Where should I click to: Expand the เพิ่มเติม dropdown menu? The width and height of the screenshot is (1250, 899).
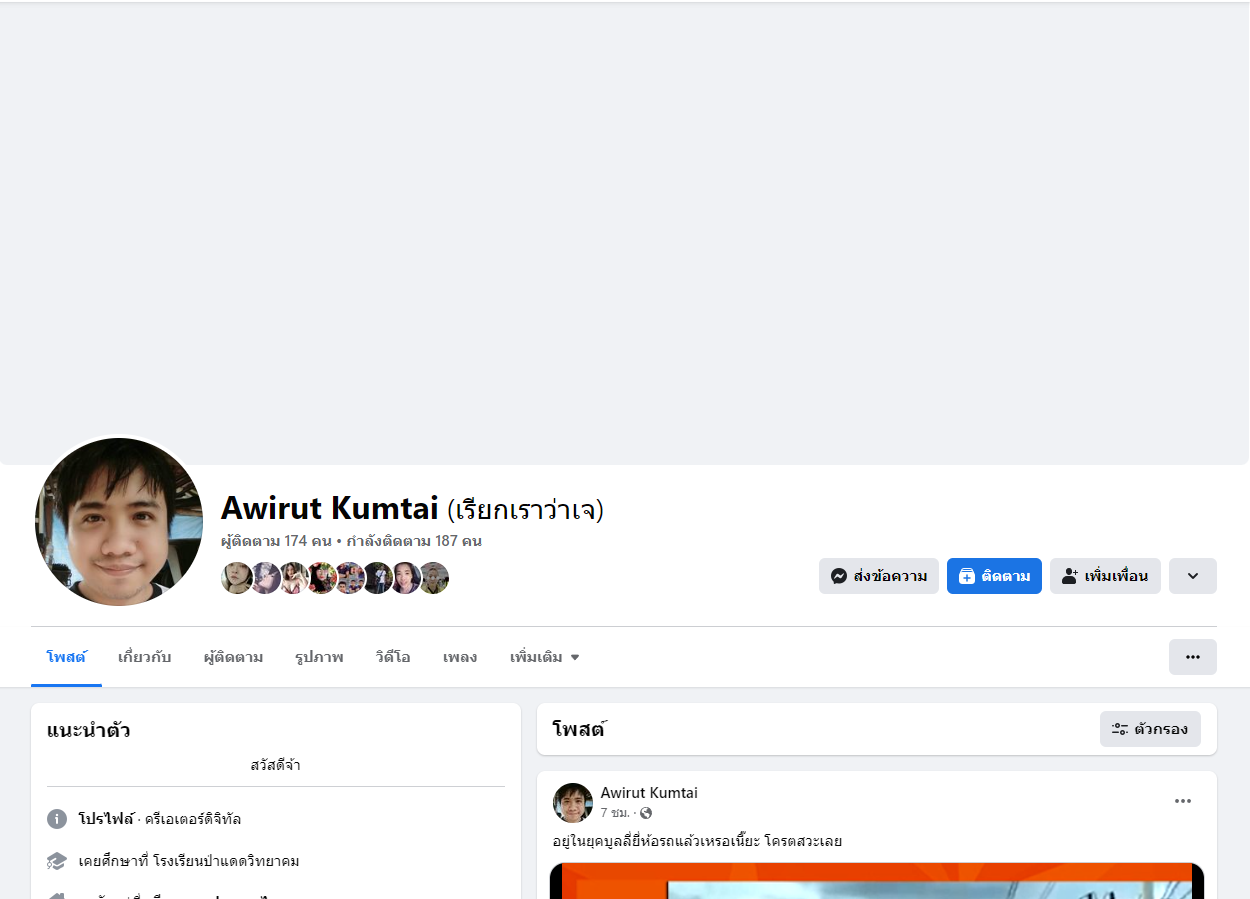[545, 657]
